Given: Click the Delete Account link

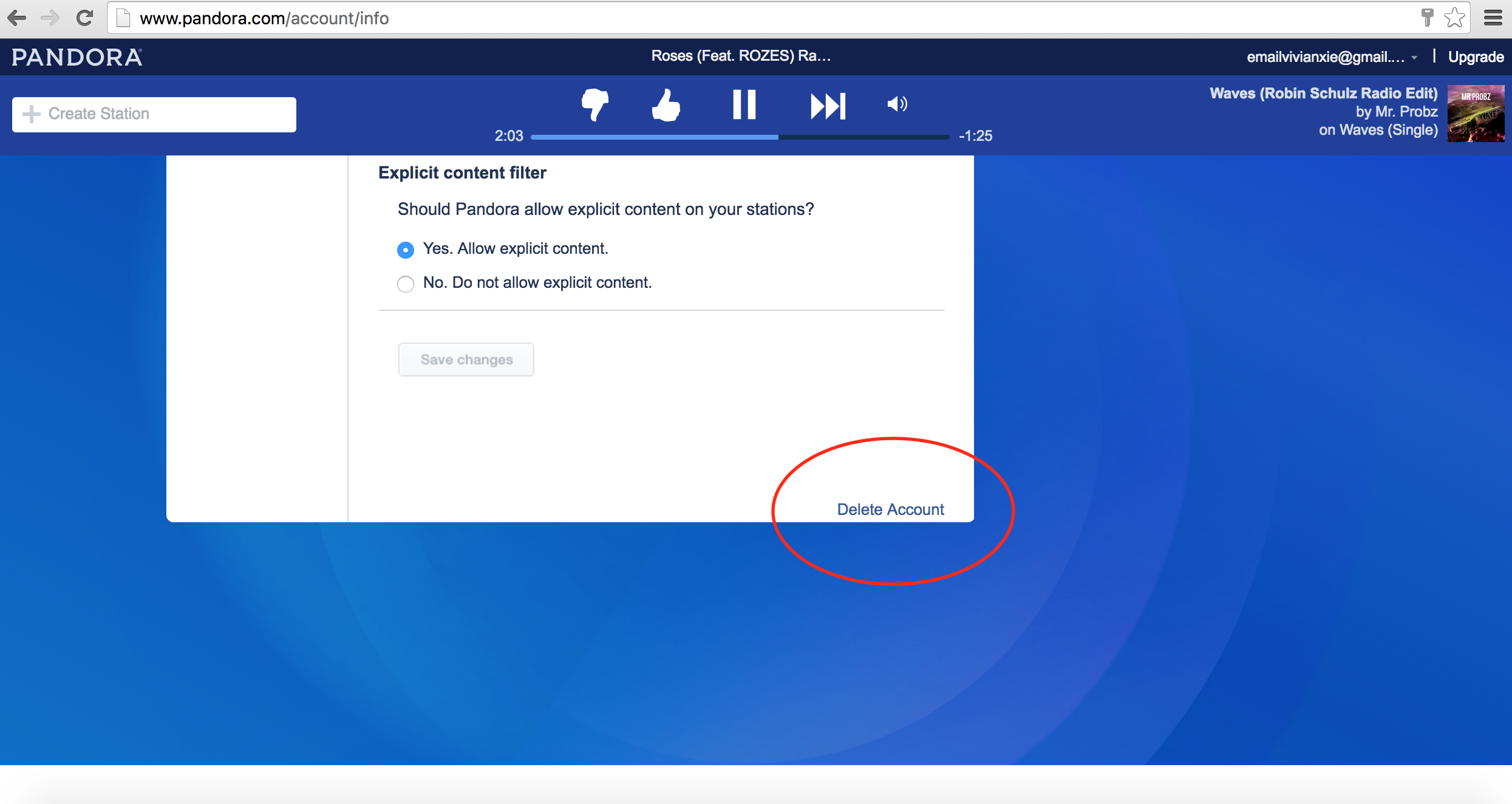Looking at the screenshot, I should pyautogui.click(x=890, y=509).
